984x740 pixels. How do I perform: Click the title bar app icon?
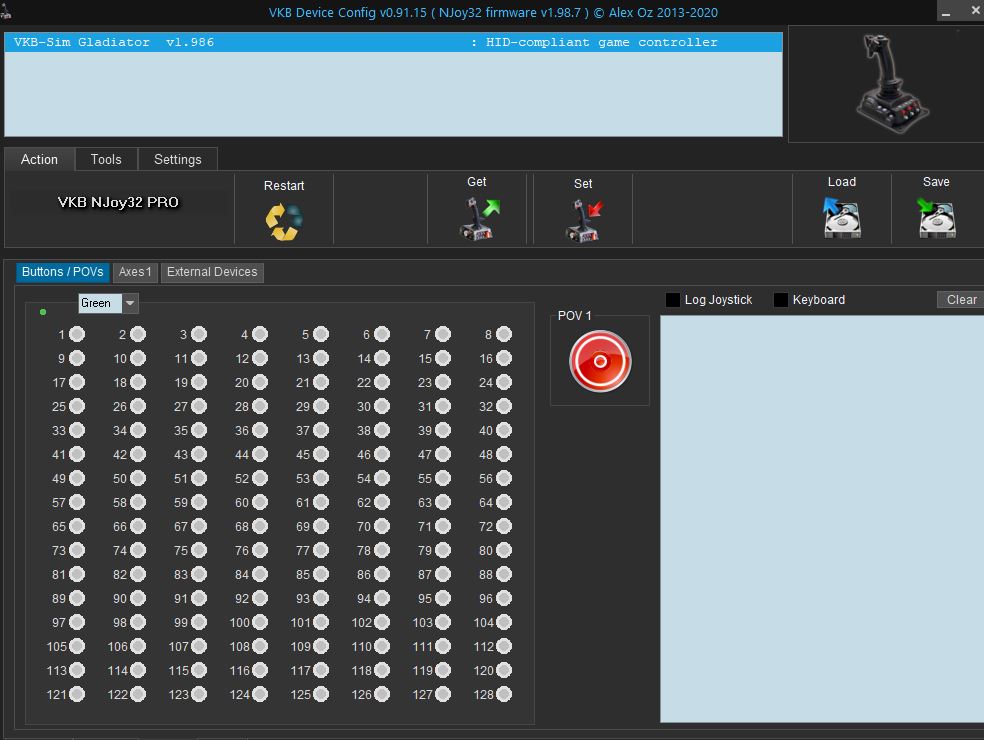coord(6,11)
